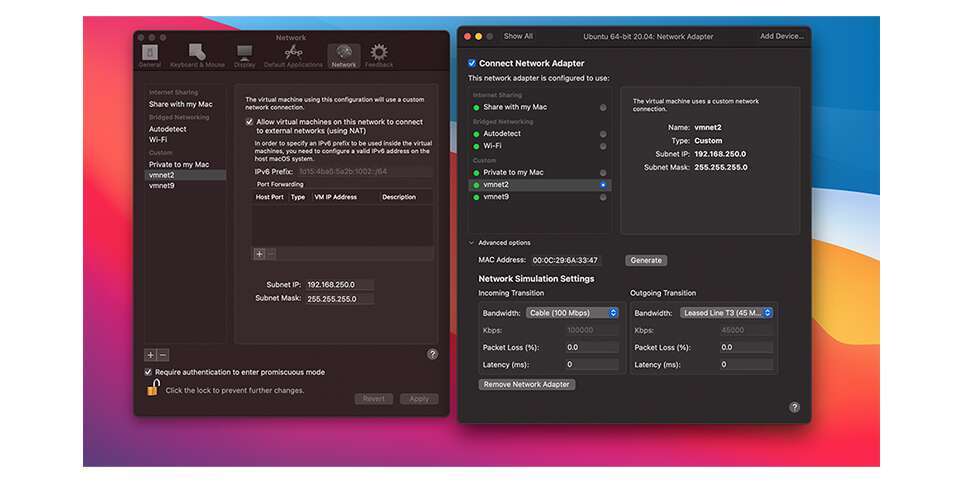Generate a new MAC address
This screenshot has height=483, width=965.
click(646, 260)
